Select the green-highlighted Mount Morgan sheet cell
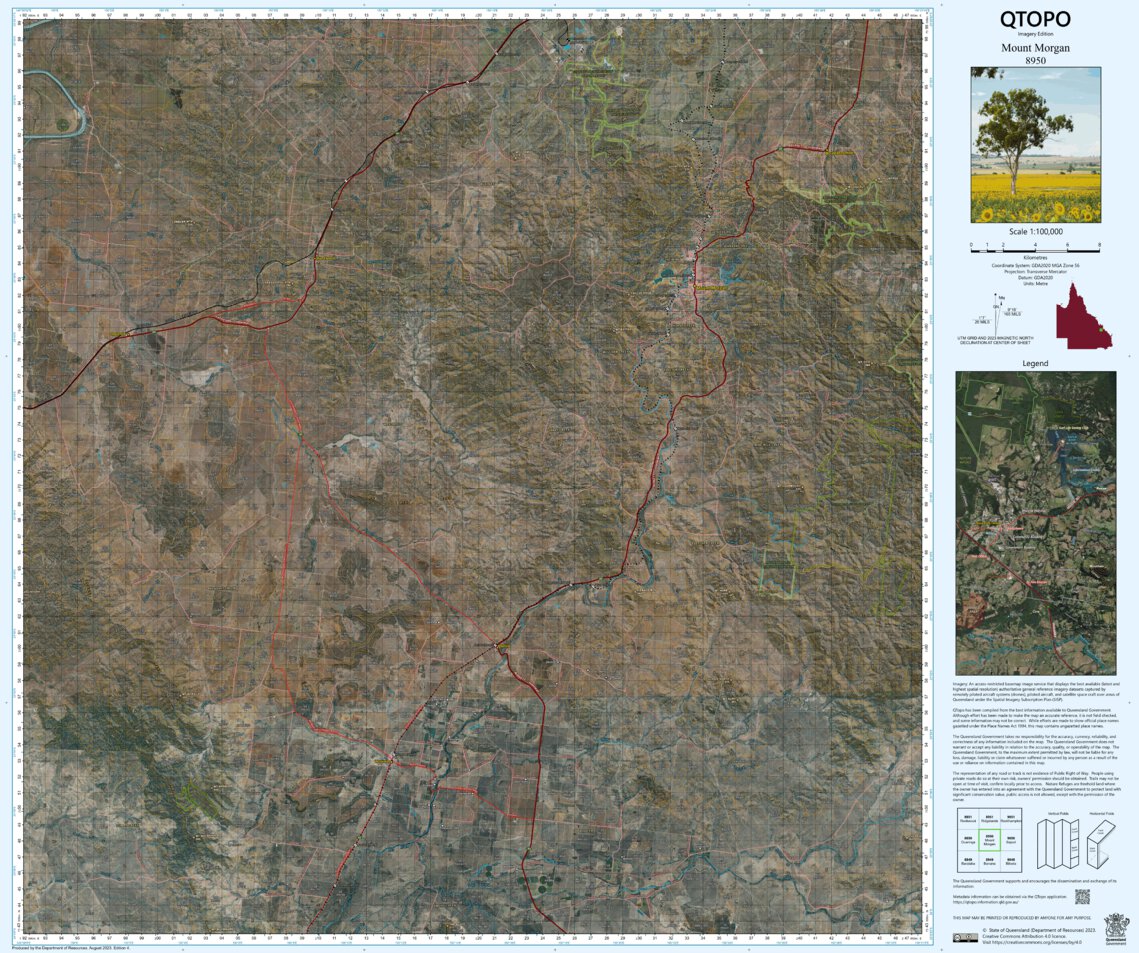 (x=990, y=840)
